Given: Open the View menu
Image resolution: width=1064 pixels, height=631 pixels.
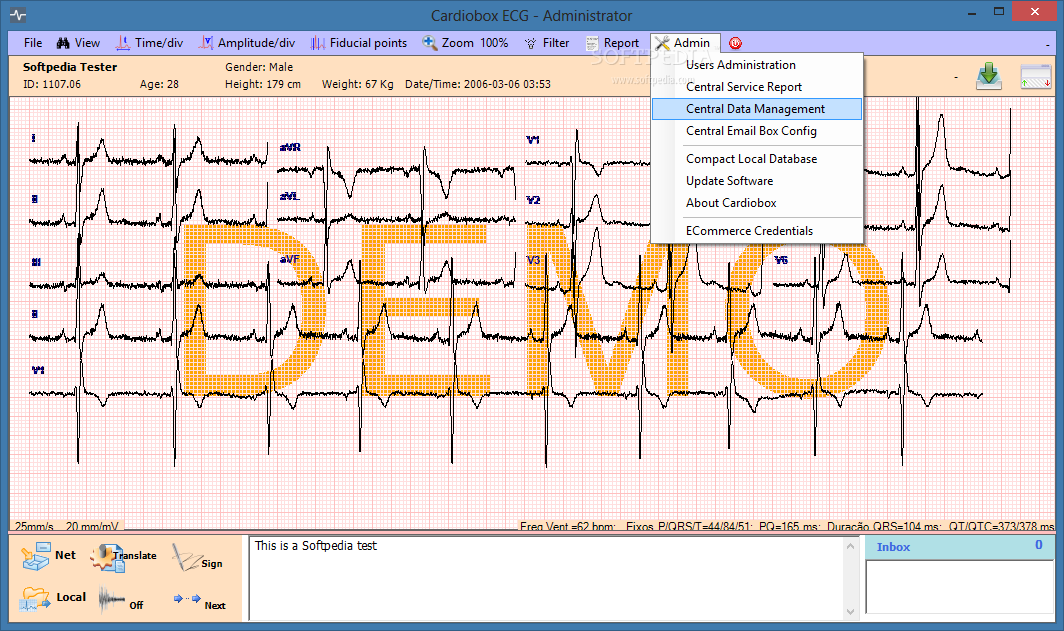Looking at the screenshot, I should [x=78, y=43].
